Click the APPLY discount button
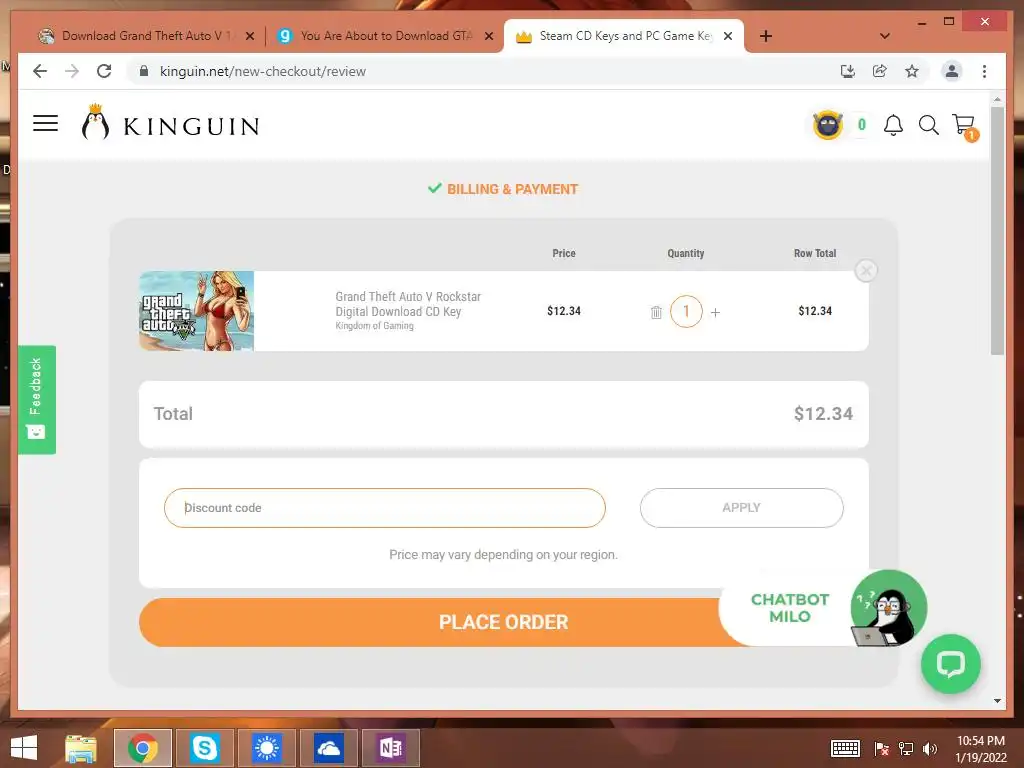This screenshot has height=768, width=1024. click(x=741, y=507)
